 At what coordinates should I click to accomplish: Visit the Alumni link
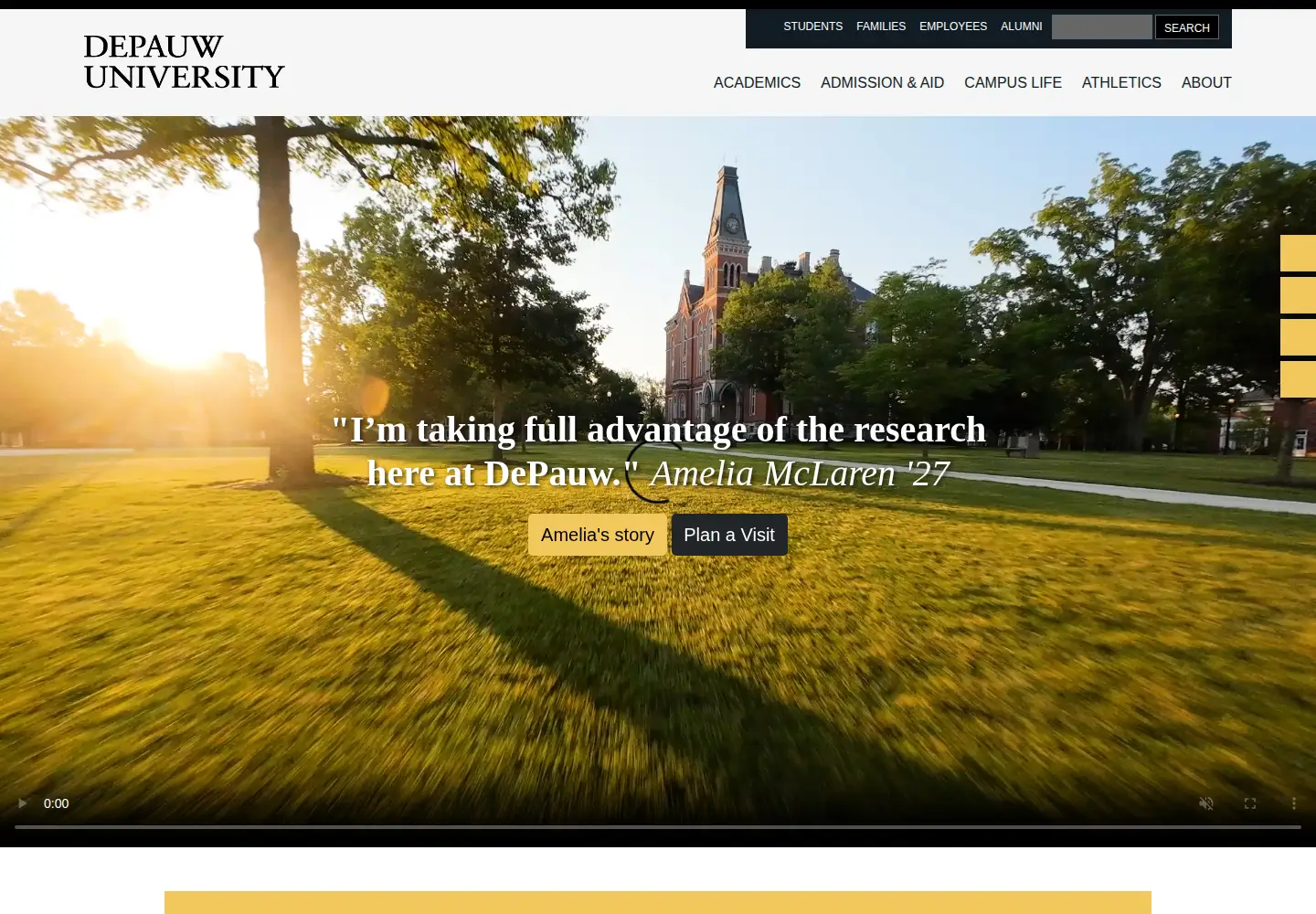(x=1022, y=27)
